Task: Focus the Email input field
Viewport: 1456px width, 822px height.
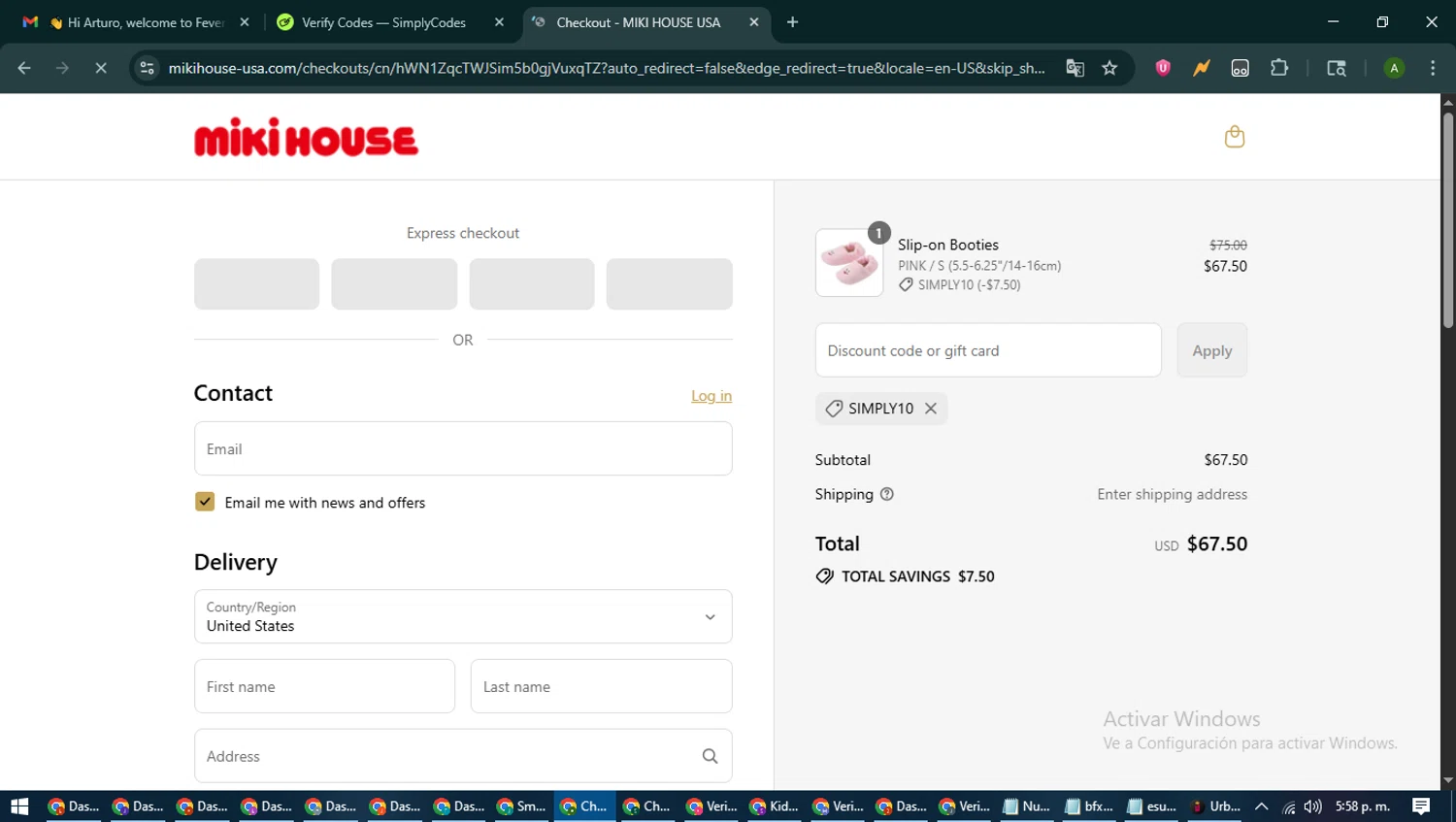Action: point(463,448)
